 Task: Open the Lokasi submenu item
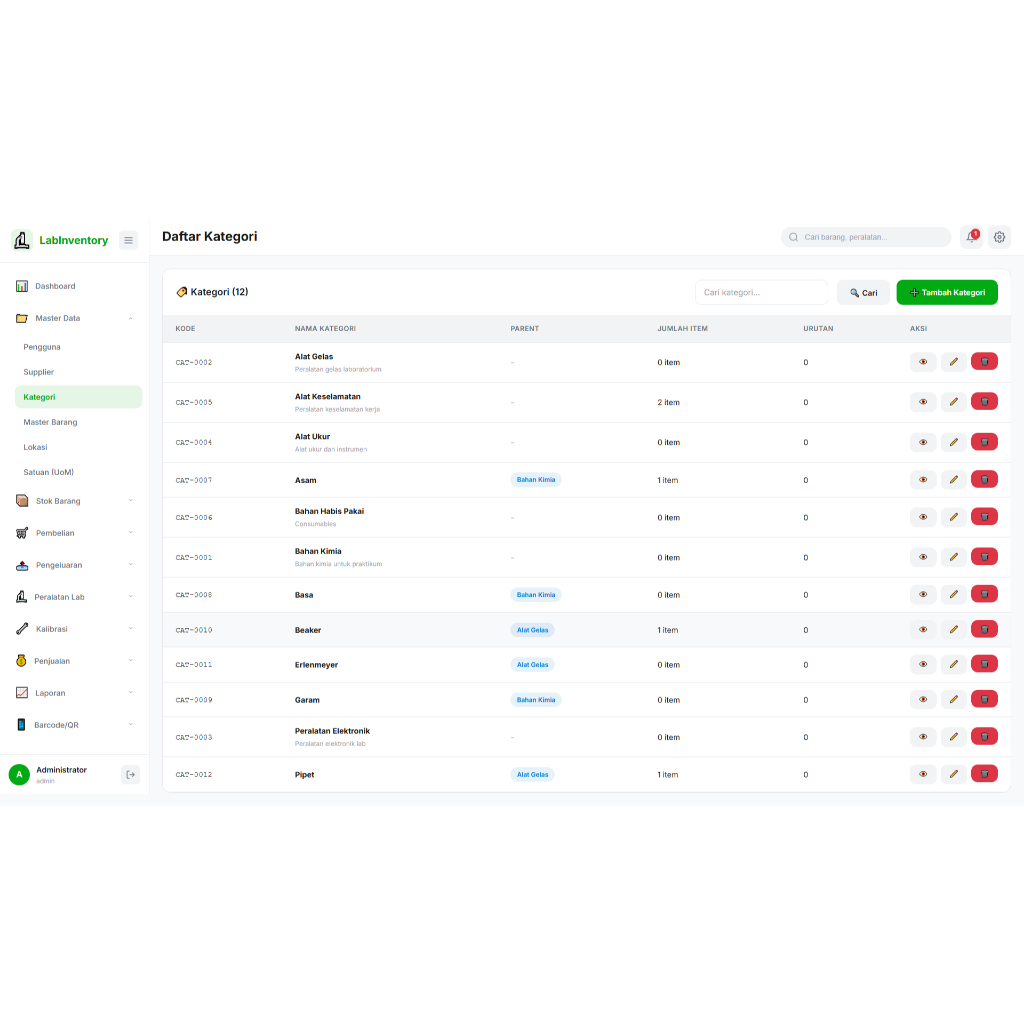78,447
